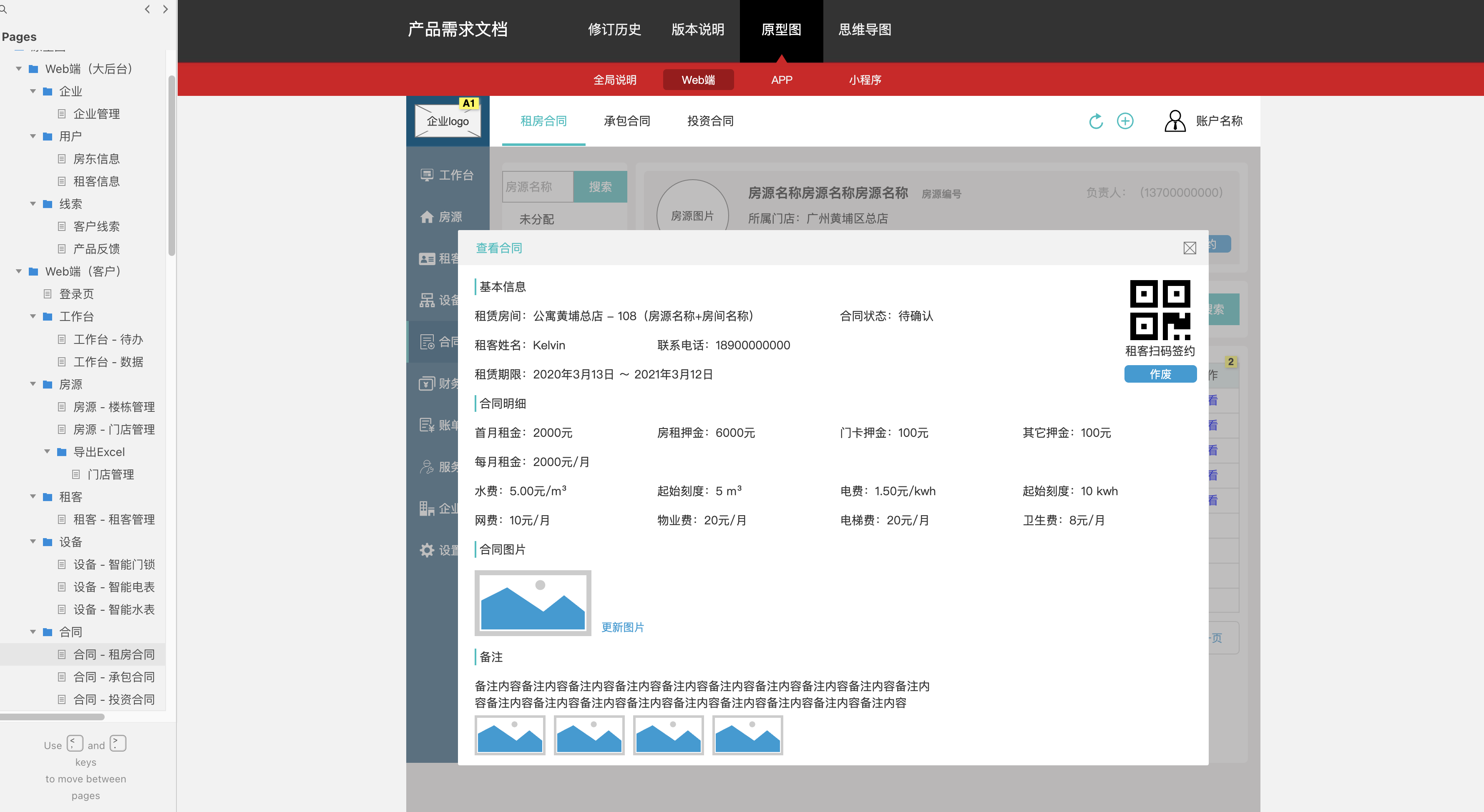Open the 修订历史 top menu
This screenshot has height=812, width=1484.
[614, 30]
